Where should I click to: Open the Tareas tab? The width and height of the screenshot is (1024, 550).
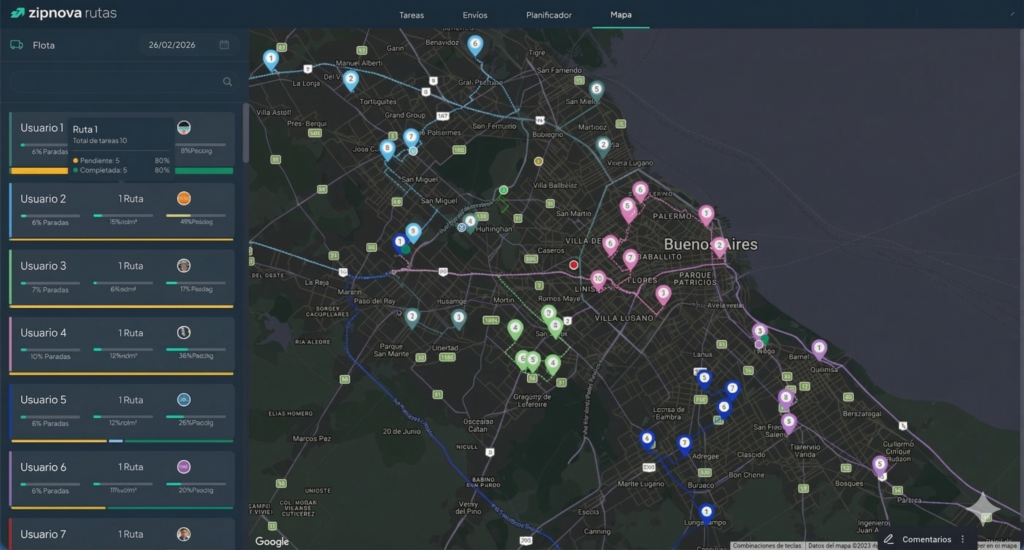coord(411,15)
